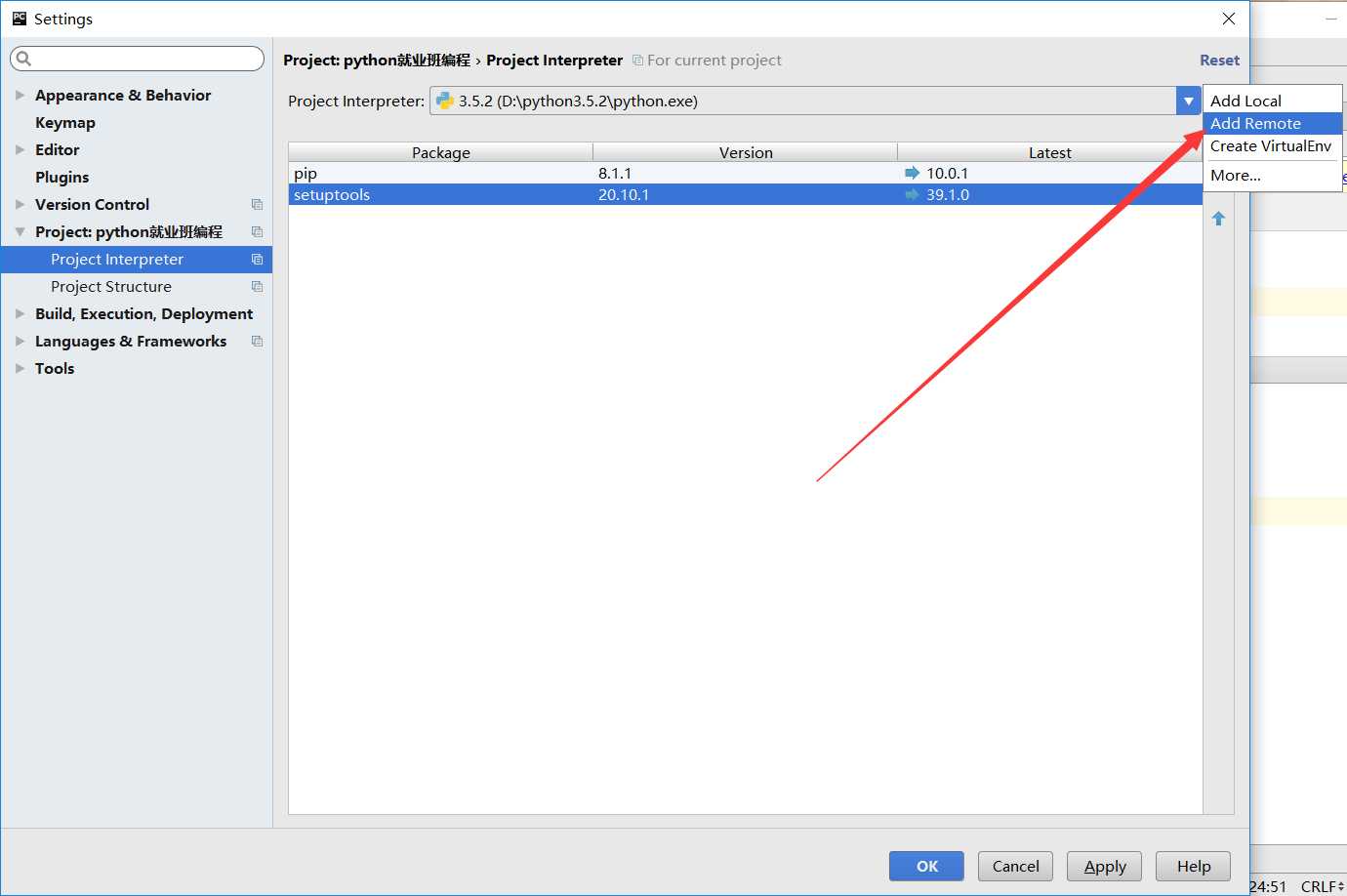Sort by the Package column header

click(x=440, y=152)
